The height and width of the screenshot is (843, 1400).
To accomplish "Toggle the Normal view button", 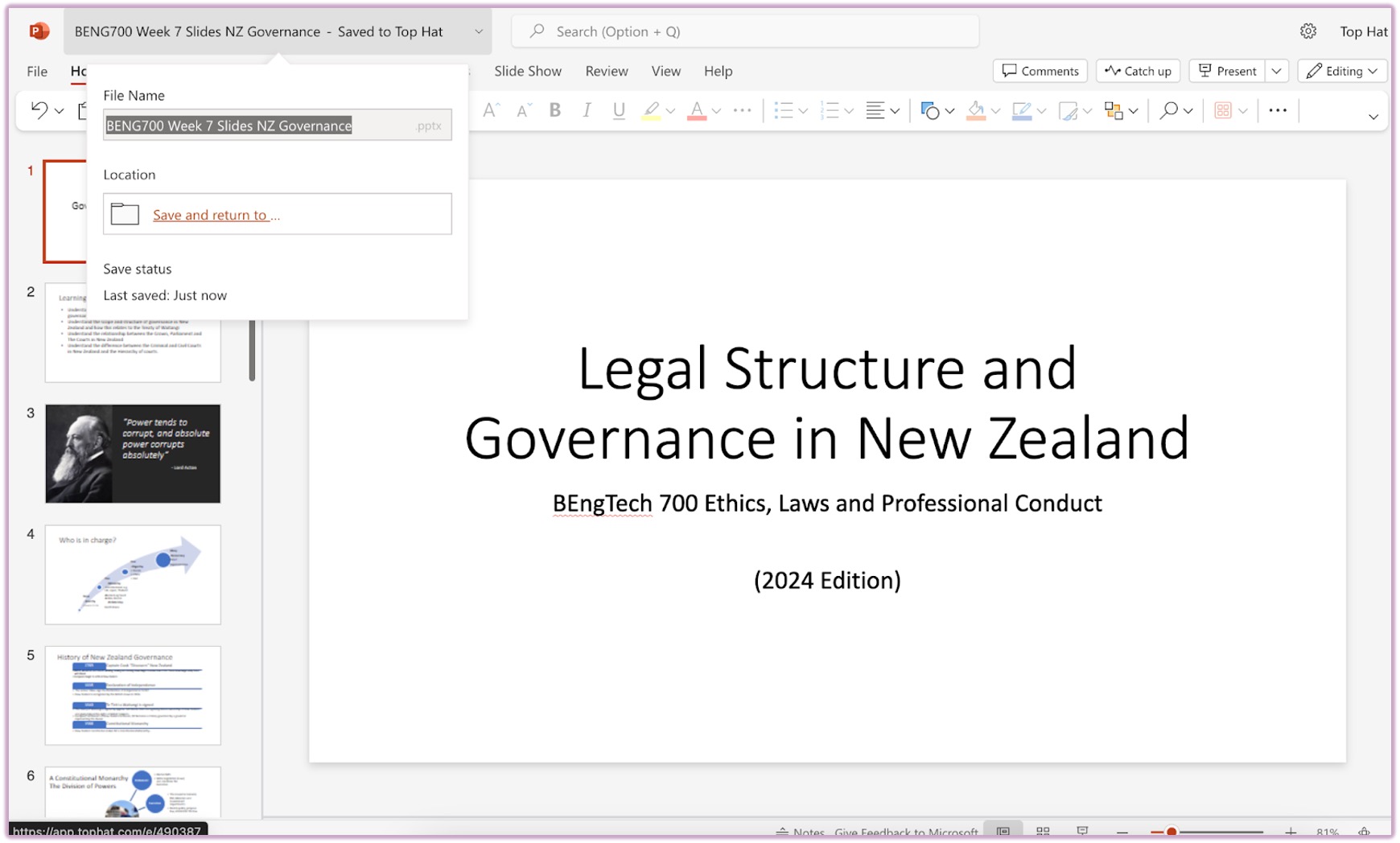I will click(x=1003, y=832).
